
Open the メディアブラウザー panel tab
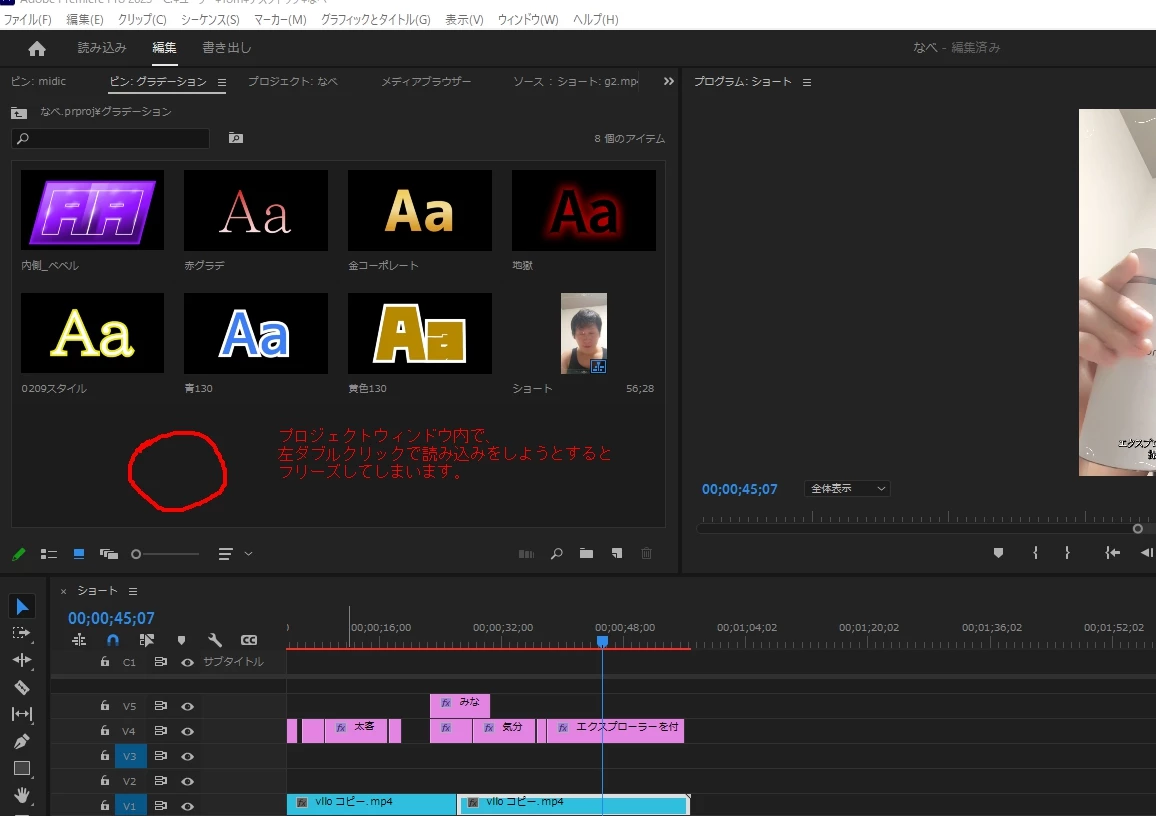[425, 81]
